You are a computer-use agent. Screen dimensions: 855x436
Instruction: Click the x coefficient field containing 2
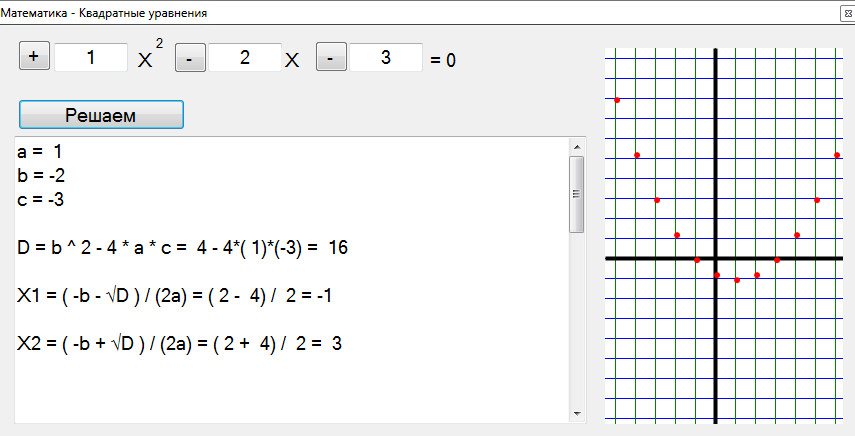pyautogui.click(x=245, y=57)
